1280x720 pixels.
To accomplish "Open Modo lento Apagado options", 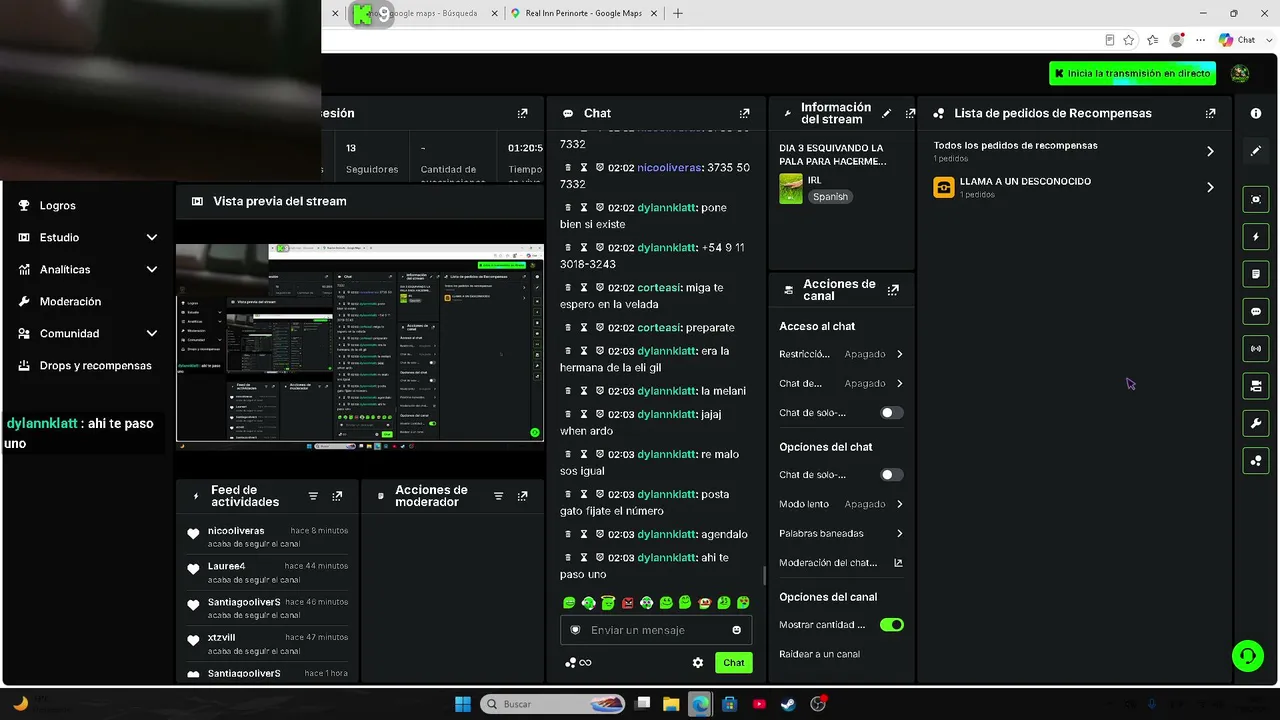I will pos(899,504).
